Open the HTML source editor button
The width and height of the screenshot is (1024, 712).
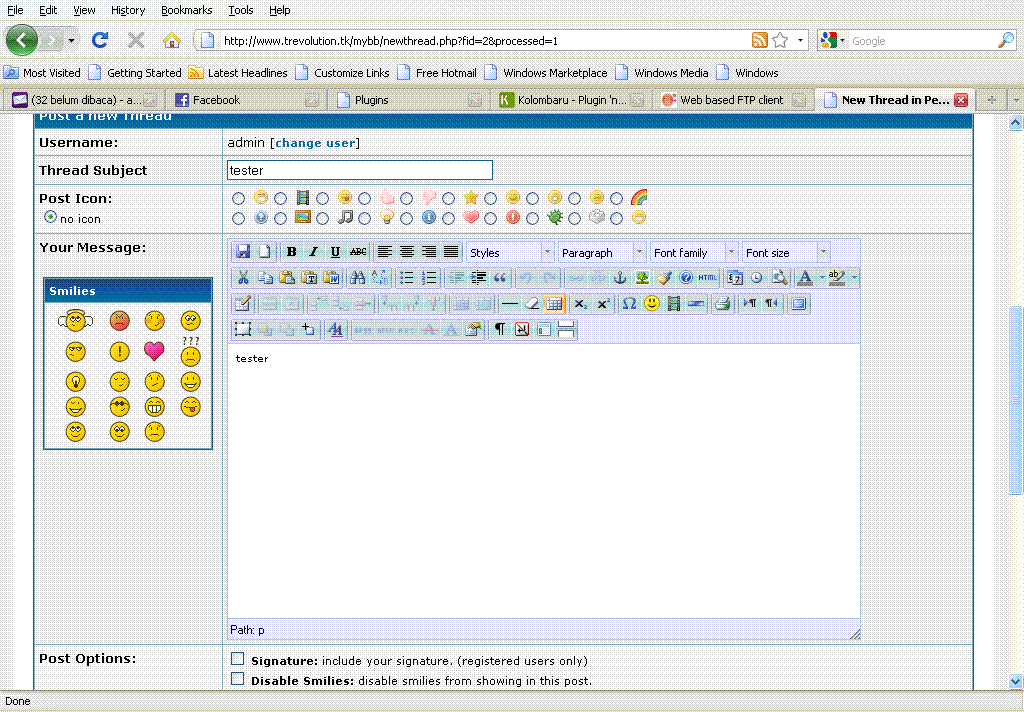coord(708,278)
